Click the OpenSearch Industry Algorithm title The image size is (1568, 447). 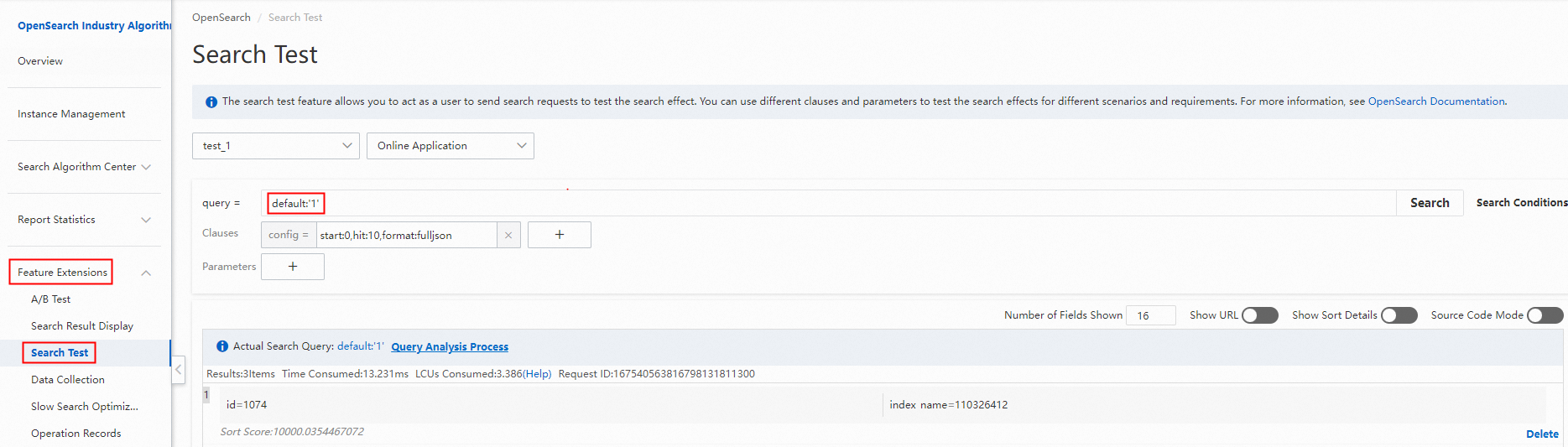click(94, 26)
